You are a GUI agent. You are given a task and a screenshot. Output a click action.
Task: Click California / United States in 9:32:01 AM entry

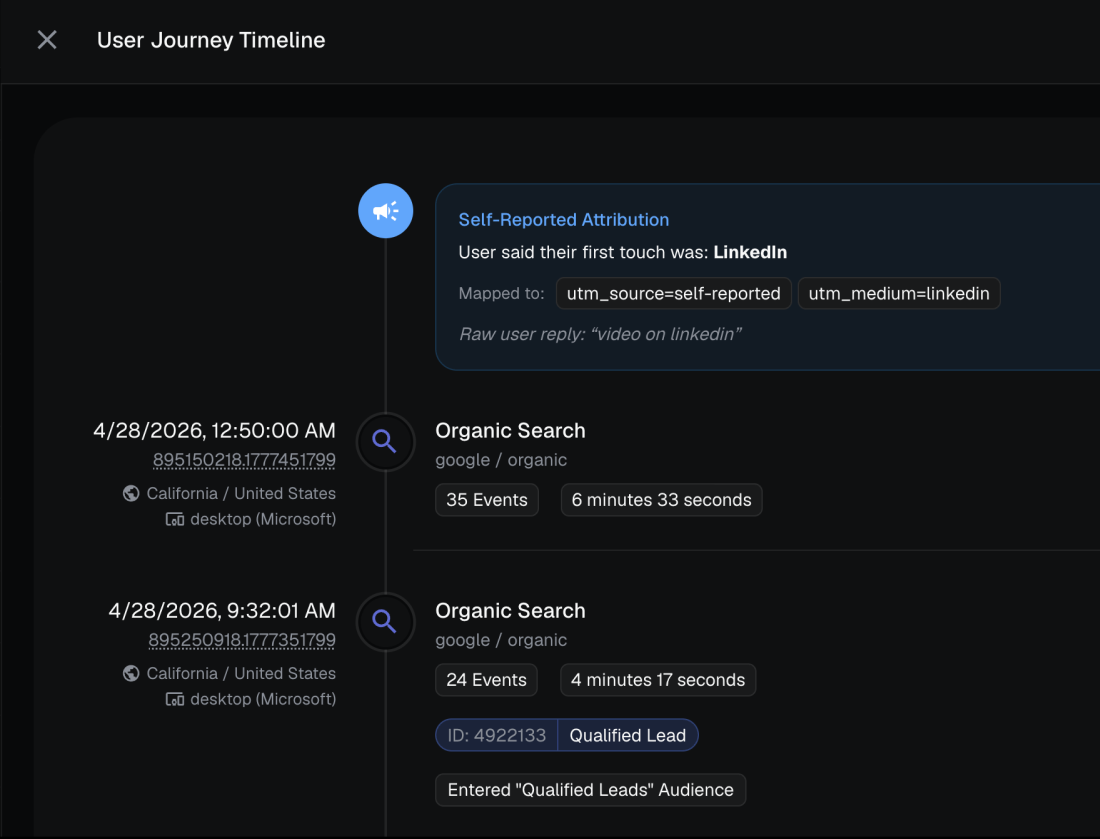[x=241, y=673]
